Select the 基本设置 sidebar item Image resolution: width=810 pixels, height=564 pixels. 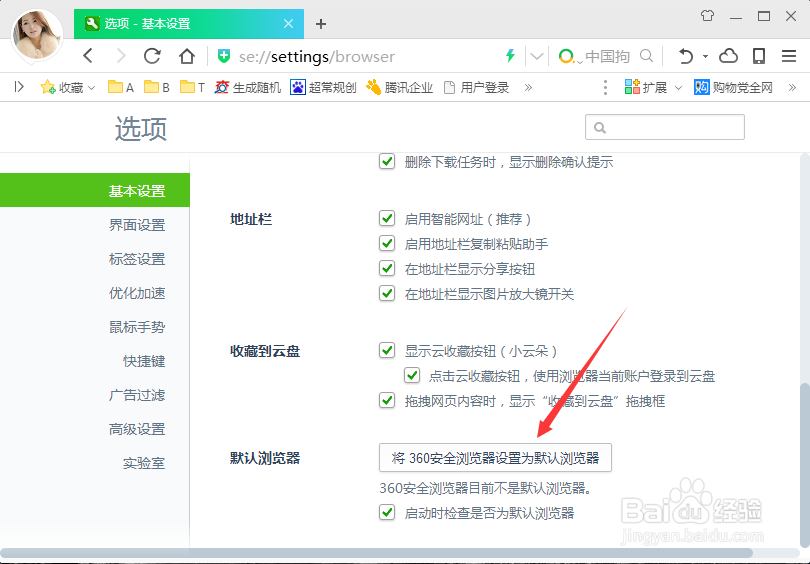click(x=95, y=191)
